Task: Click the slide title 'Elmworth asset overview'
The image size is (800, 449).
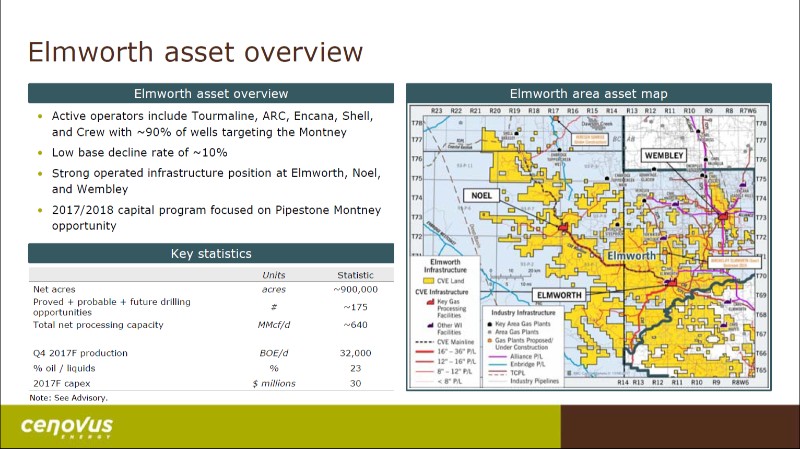Action: (x=195, y=52)
